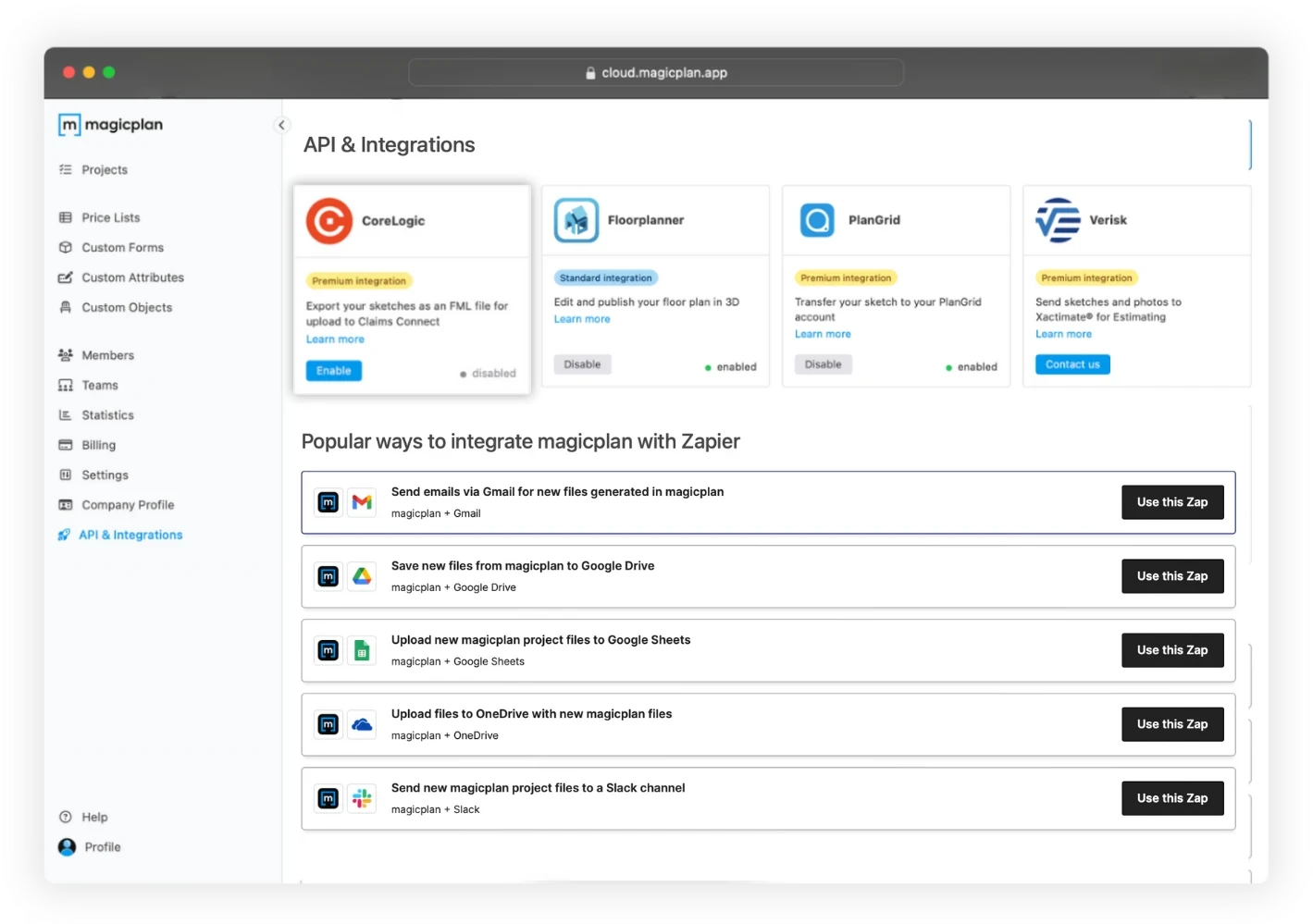Click the Custom Forms cube icon
The height and width of the screenshot is (924, 1313).
click(x=66, y=247)
